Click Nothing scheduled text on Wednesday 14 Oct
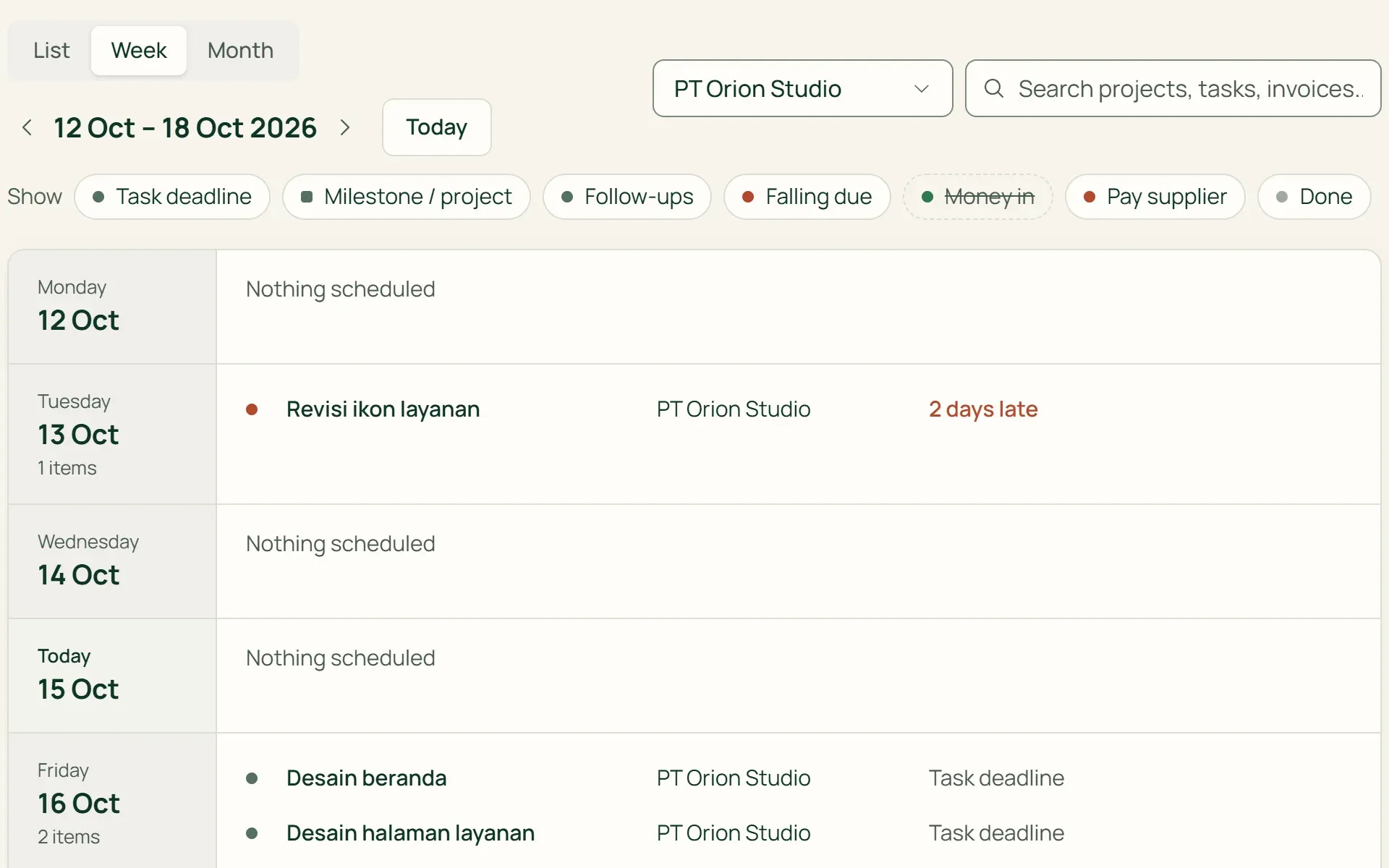Viewport: 1389px width, 868px height. 341,544
